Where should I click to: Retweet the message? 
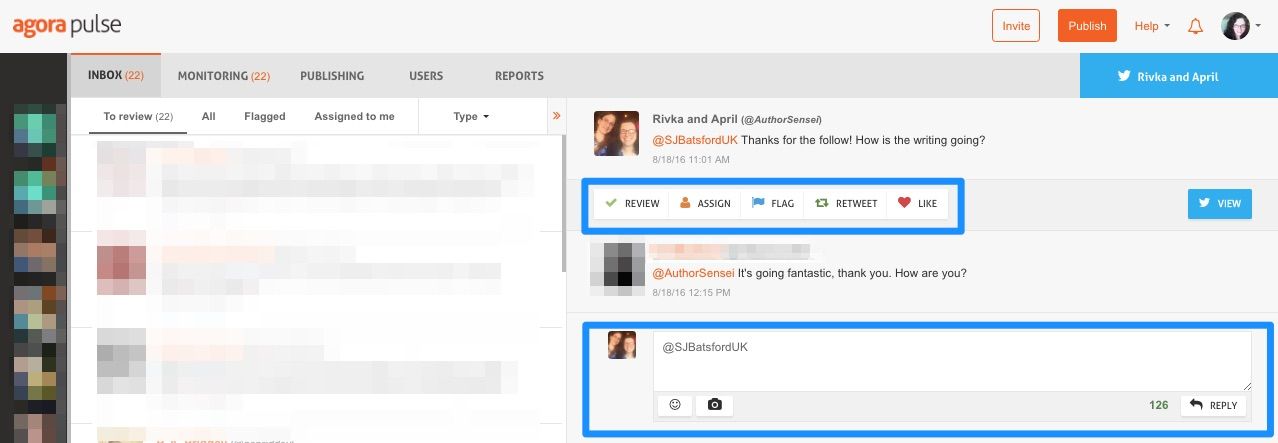pos(846,203)
